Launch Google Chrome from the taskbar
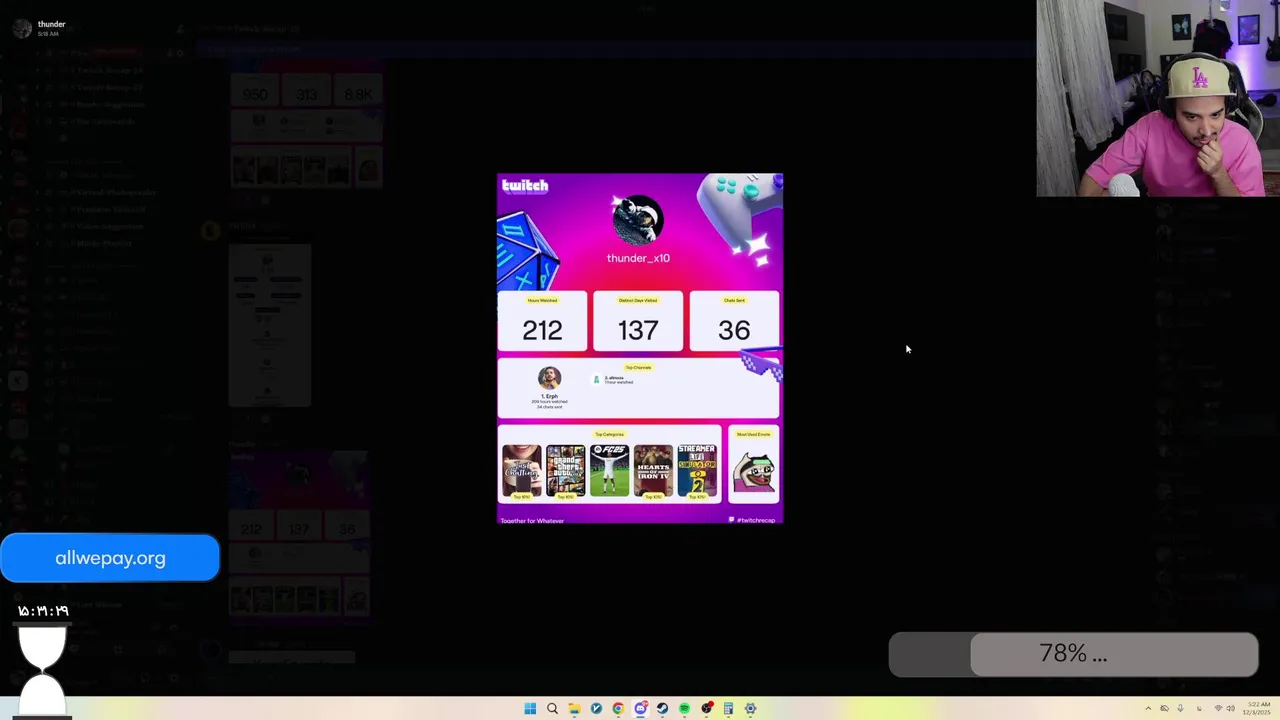The height and width of the screenshot is (720, 1280). point(618,708)
